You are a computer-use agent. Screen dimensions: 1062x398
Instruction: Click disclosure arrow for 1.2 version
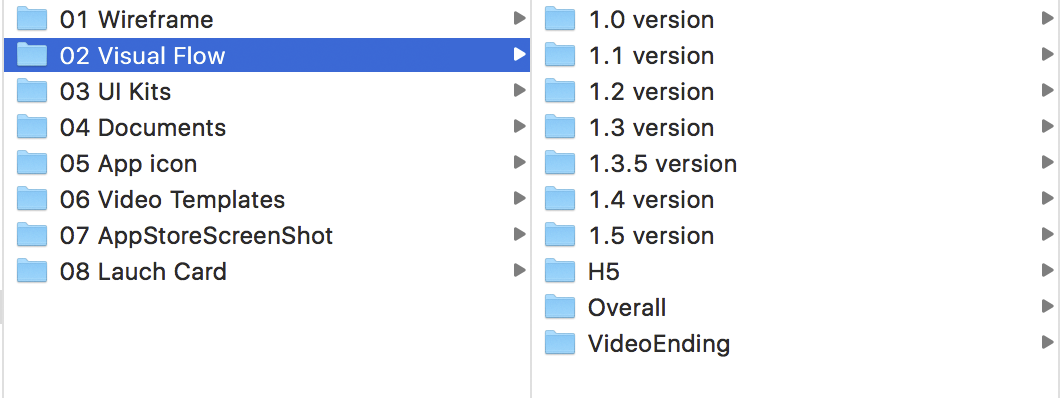tap(1048, 91)
